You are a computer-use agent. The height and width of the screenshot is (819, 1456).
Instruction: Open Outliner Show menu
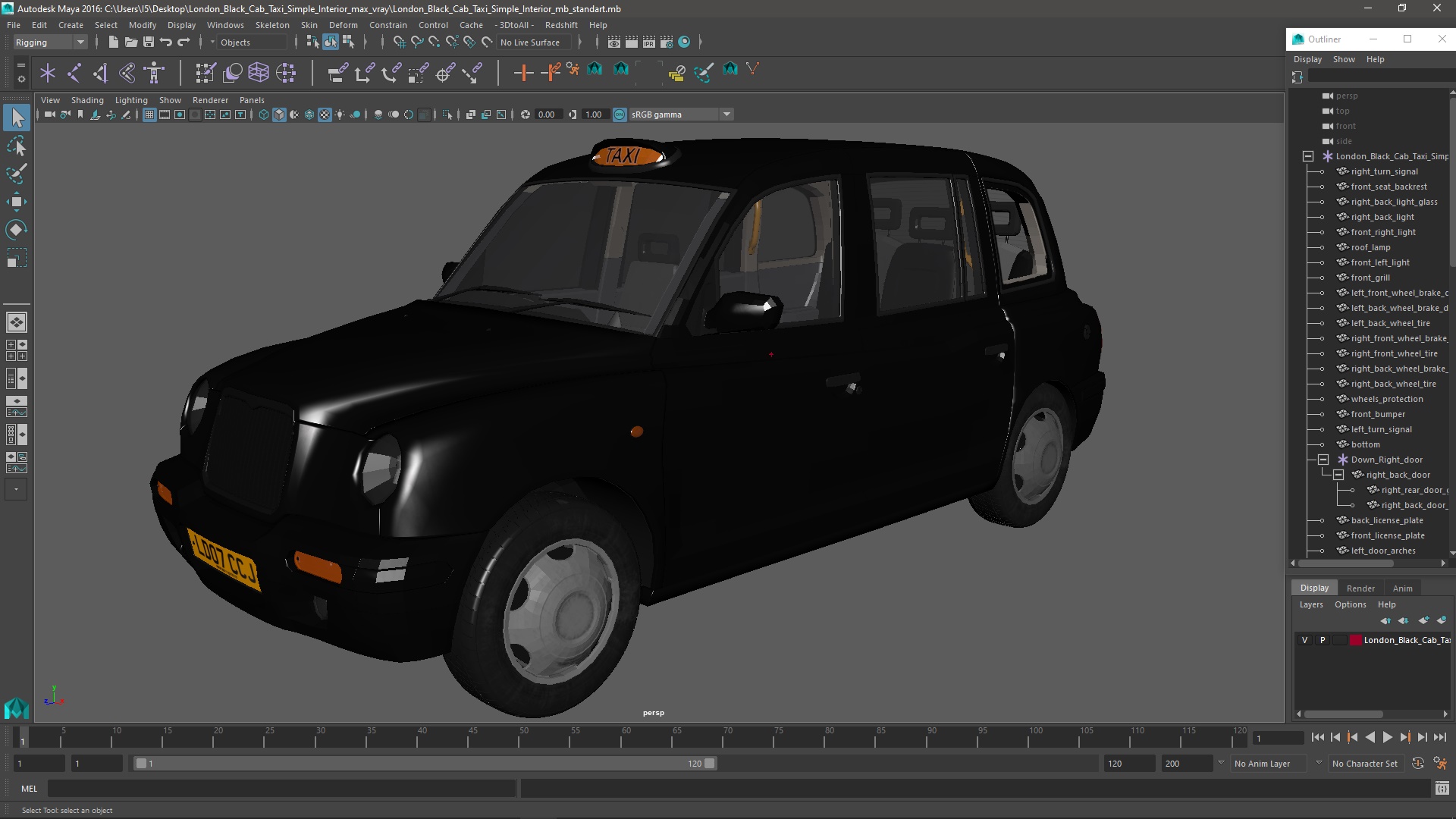tap(1344, 59)
